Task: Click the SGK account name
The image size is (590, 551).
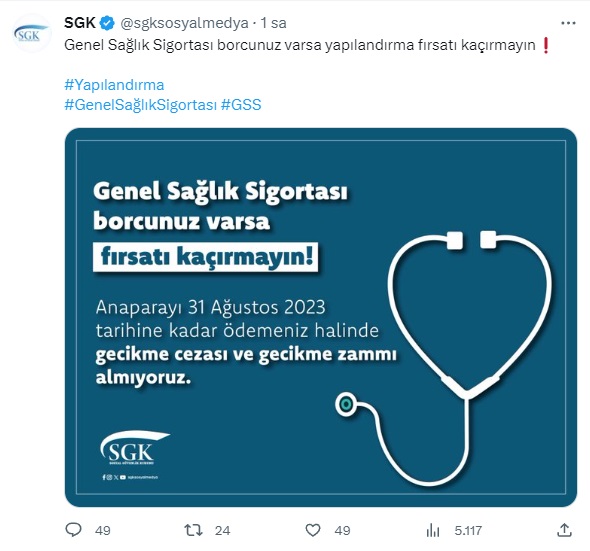Action: pyautogui.click(x=80, y=23)
